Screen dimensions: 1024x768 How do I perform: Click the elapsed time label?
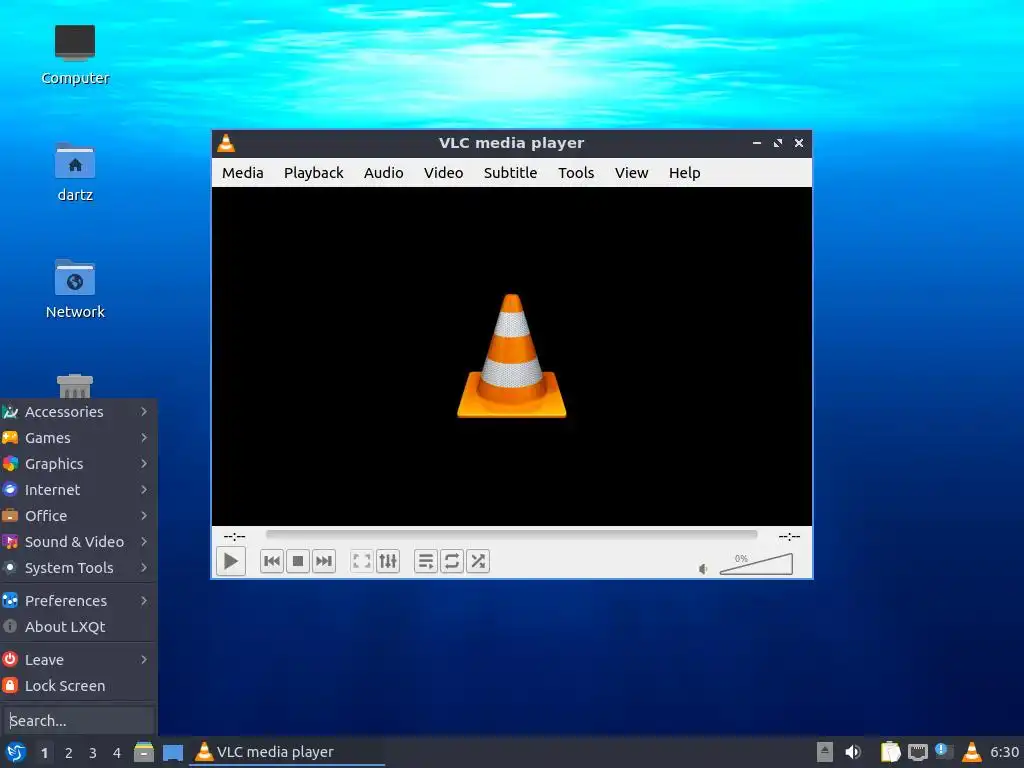tap(234, 536)
